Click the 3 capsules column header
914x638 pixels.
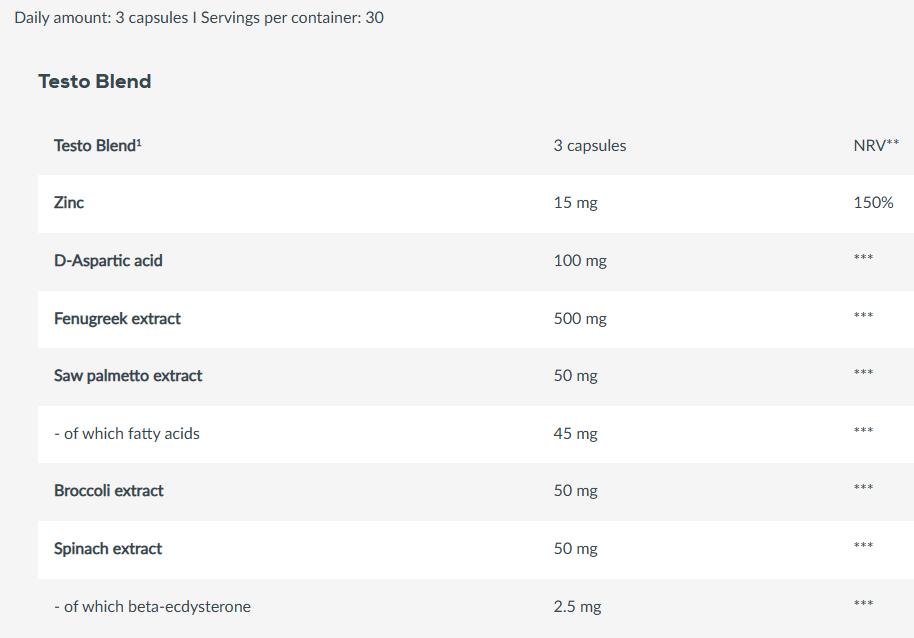590,146
